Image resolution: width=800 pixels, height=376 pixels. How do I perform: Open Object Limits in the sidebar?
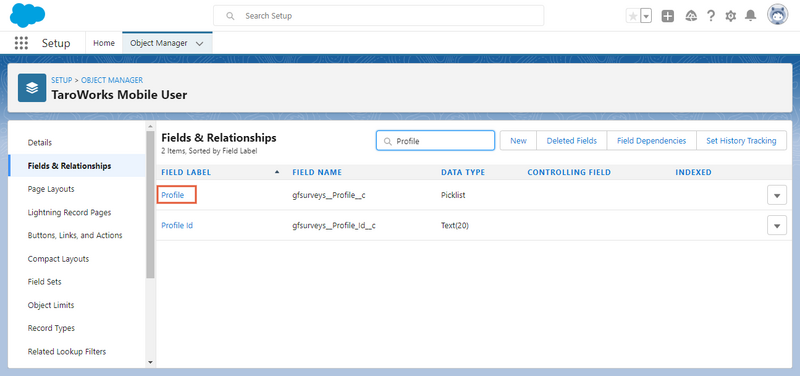point(51,305)
